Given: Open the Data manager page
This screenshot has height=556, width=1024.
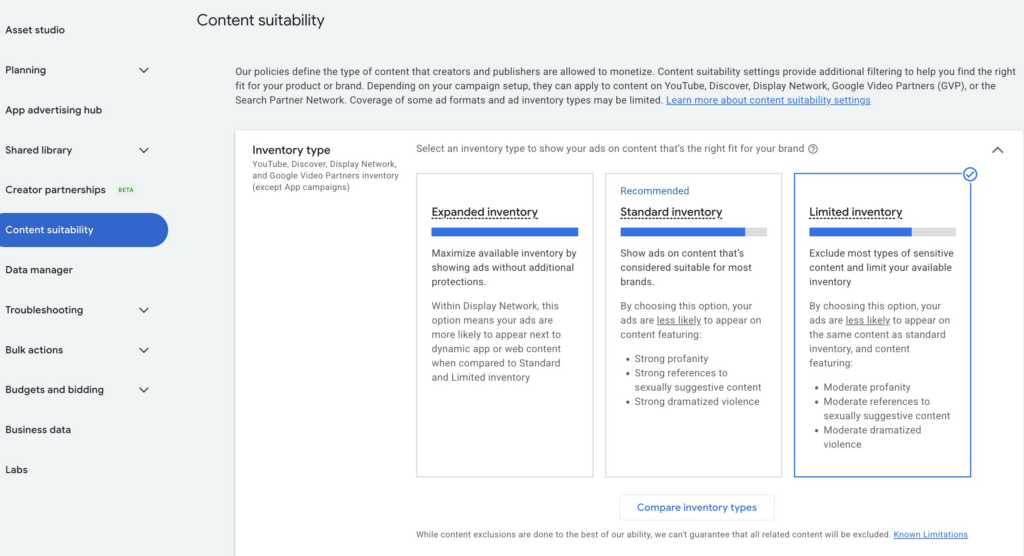Looking at the screenshot, I should [x=39, y=270].
